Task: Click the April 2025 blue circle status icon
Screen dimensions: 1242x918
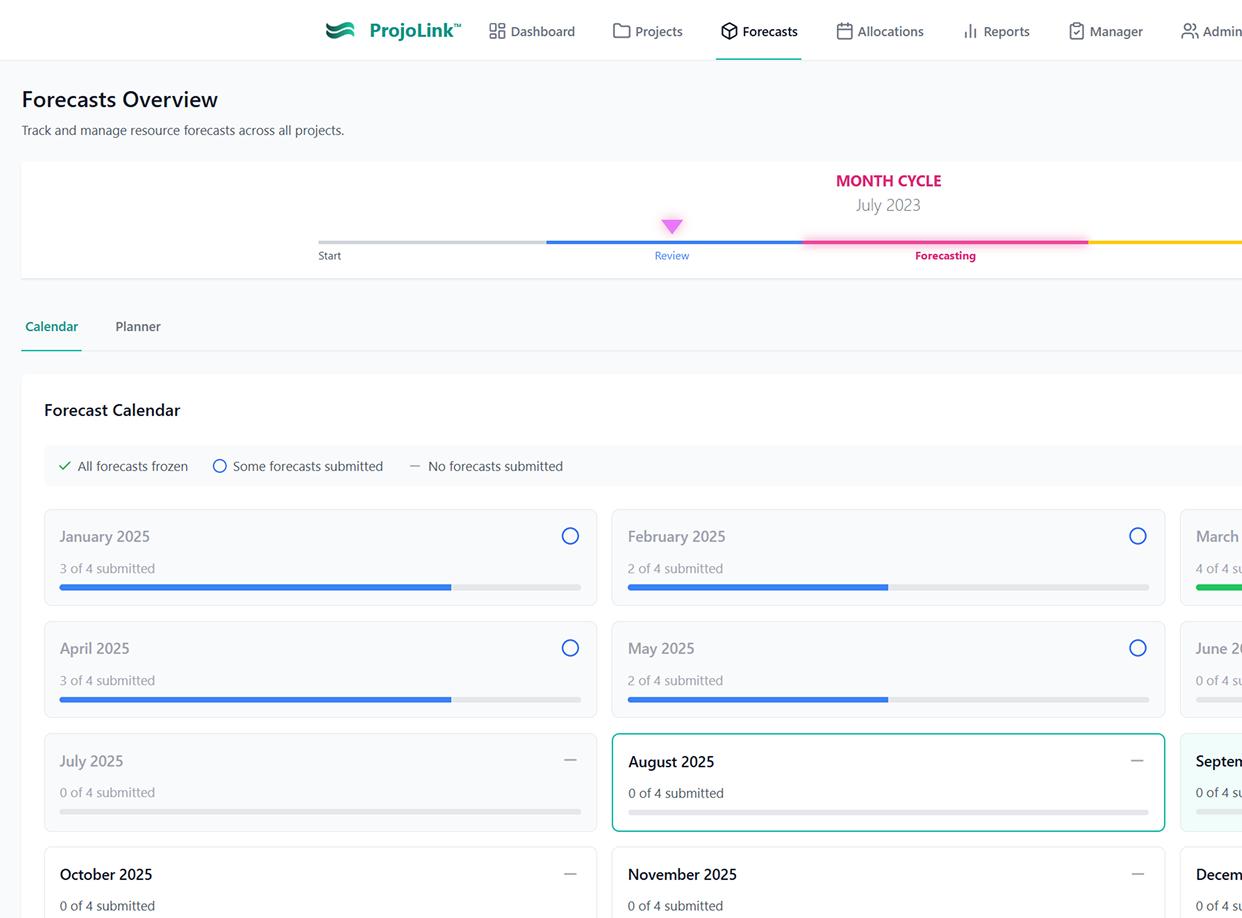Action: (570, 648)
